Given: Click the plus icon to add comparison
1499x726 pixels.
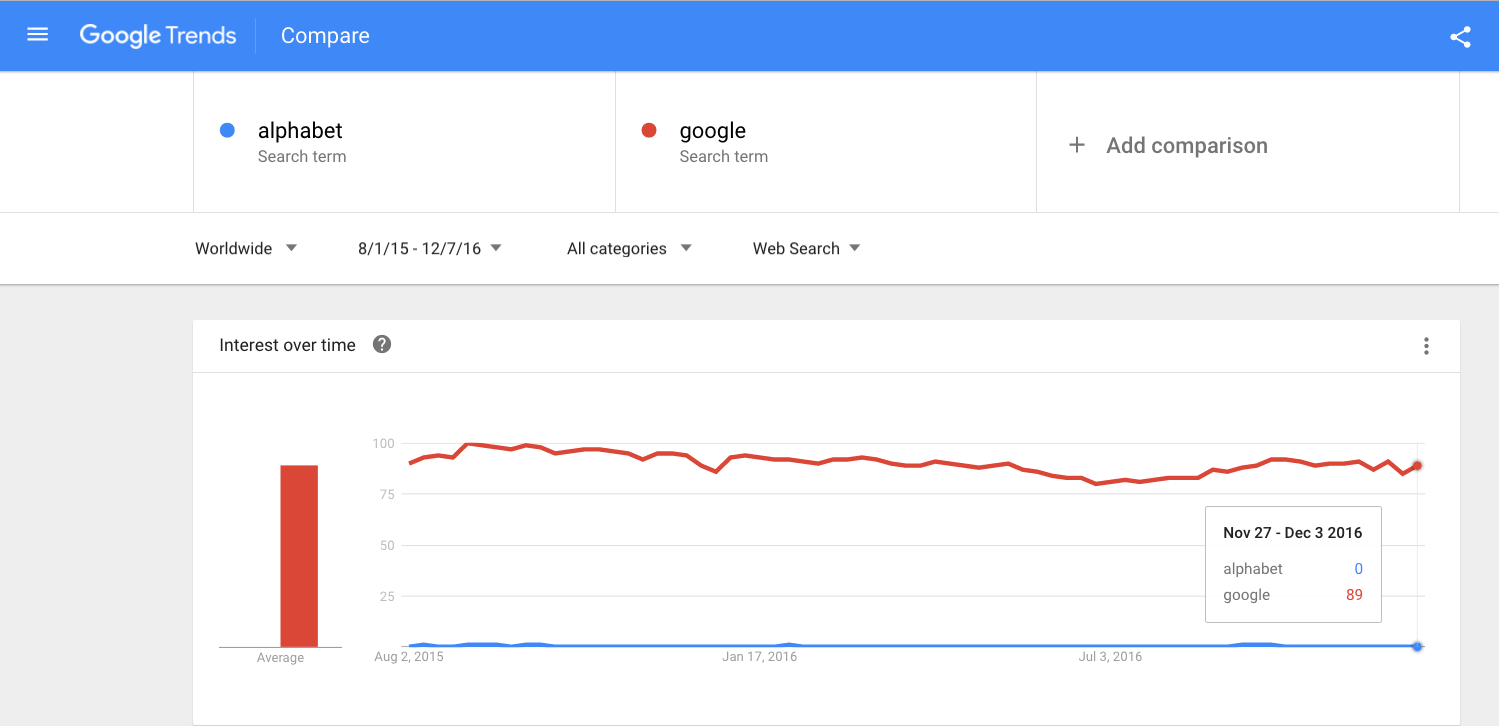Looking at the screenshot, I should pos(1077,145).
